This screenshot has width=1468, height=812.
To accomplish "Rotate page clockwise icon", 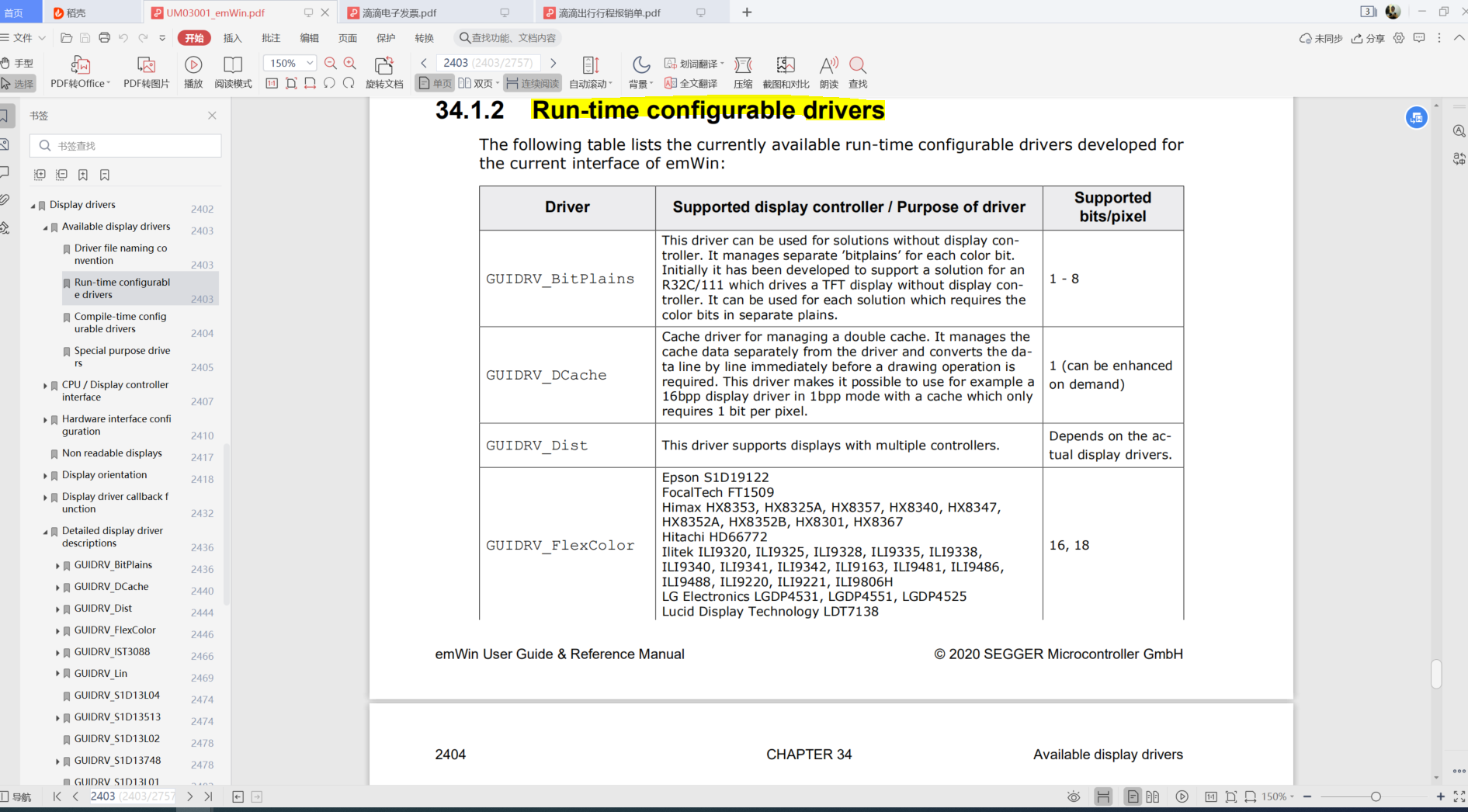I will 349,83.
